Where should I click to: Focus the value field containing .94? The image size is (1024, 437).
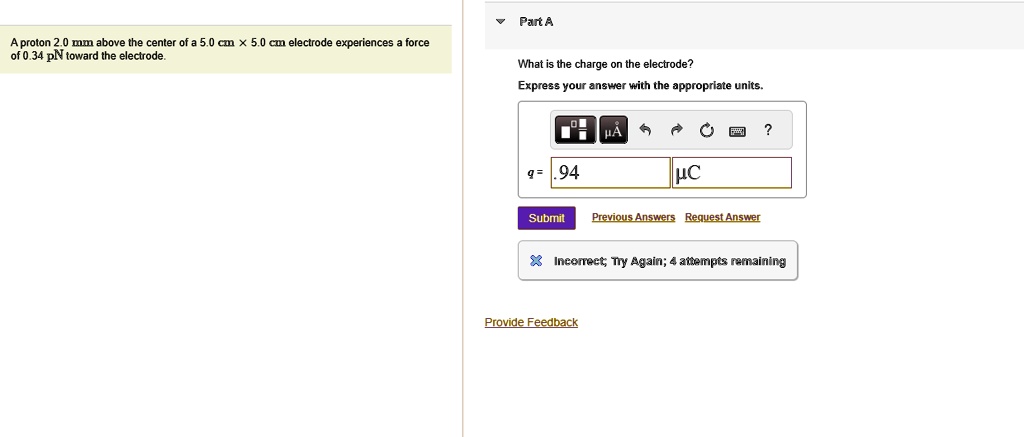[611, 172]
